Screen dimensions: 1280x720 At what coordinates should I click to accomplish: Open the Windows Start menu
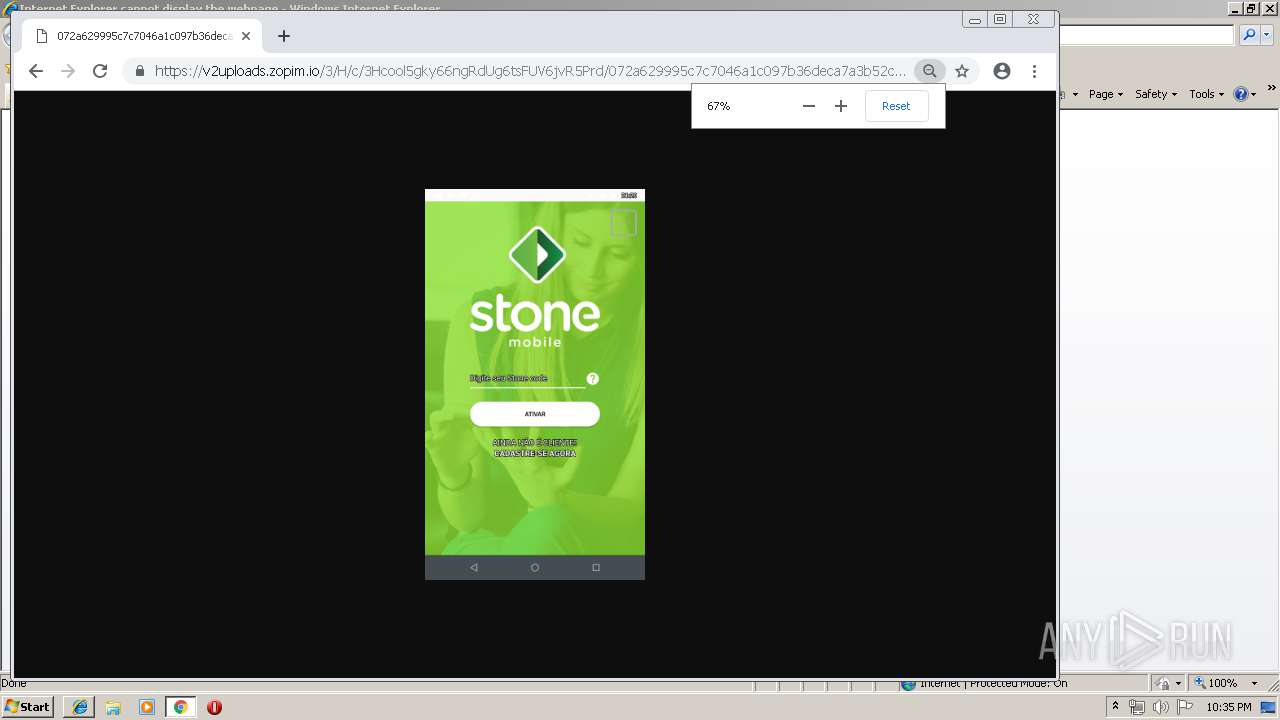tap(28, 706)
